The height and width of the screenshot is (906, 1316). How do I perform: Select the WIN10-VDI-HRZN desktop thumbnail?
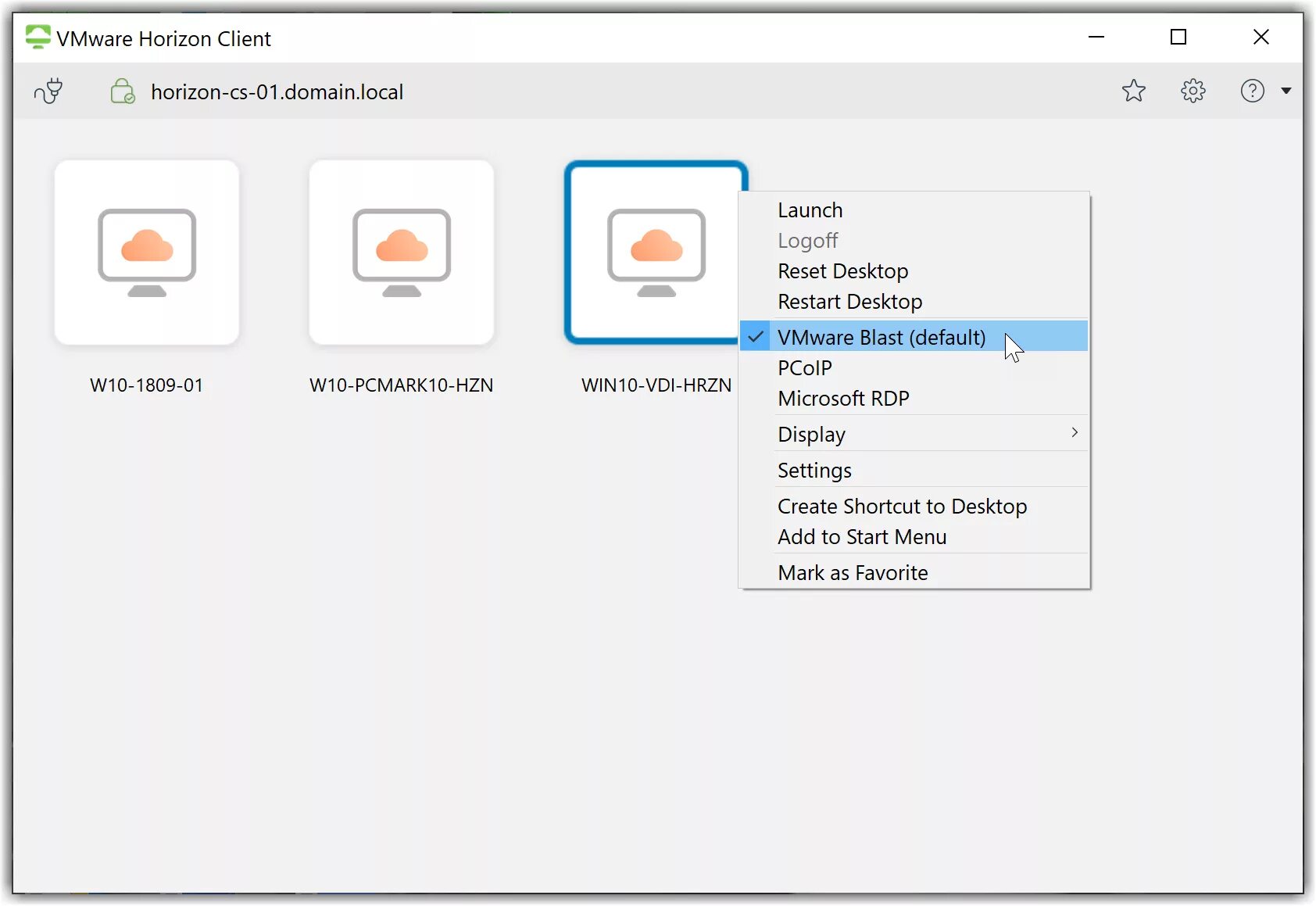click(653, 252)
